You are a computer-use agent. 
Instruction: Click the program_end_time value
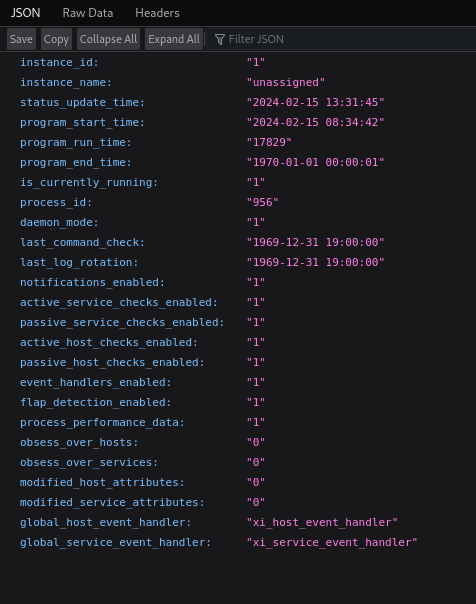315,163
